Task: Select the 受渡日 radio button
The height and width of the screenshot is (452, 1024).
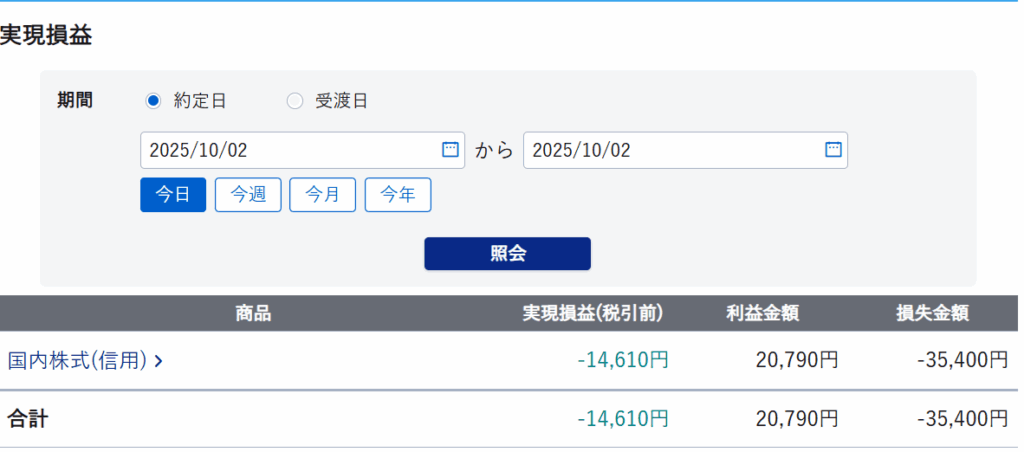Action: pyautogui.click(x=295, y=101)
